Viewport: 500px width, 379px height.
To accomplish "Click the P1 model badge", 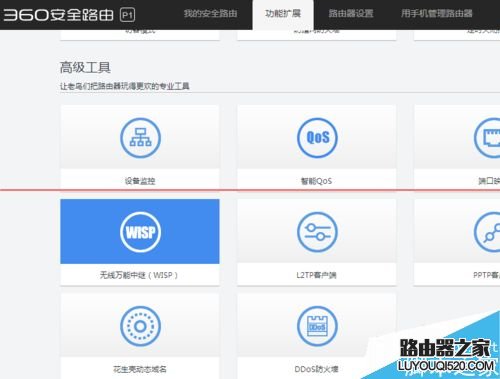I will coord(128,15).
